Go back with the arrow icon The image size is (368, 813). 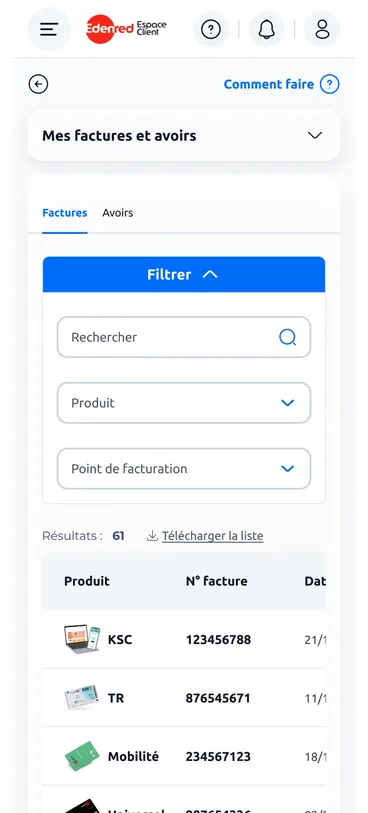coord(38,84)
